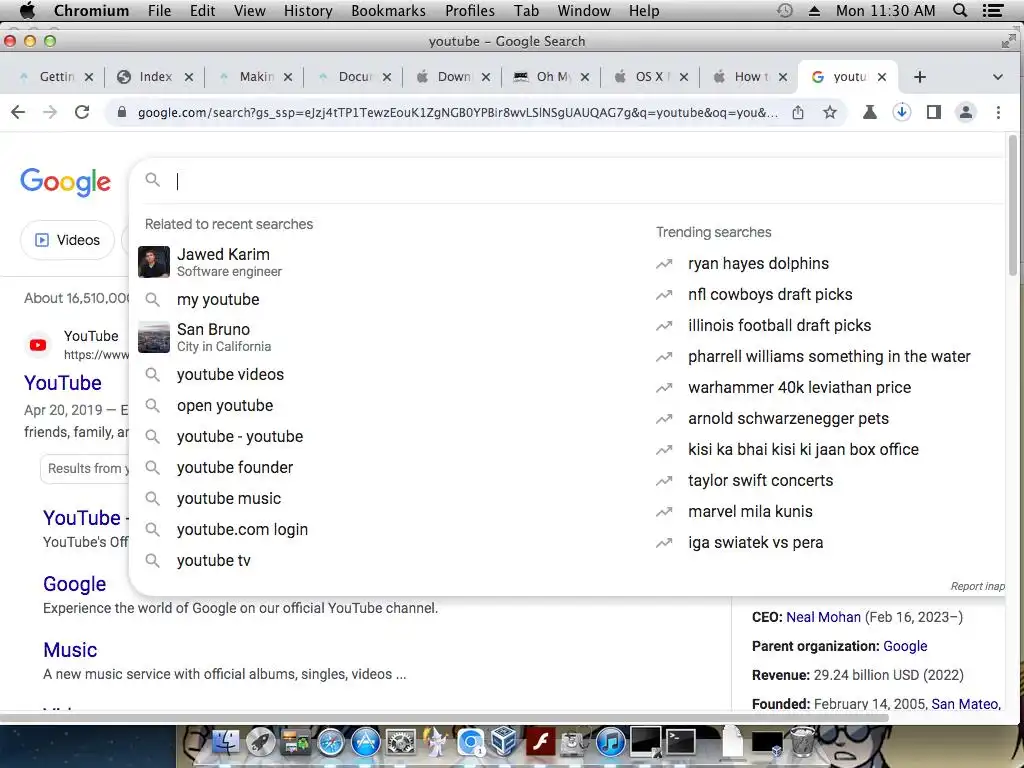Reload the current page
Screen dimensions: 1024x768
point(82,112)
